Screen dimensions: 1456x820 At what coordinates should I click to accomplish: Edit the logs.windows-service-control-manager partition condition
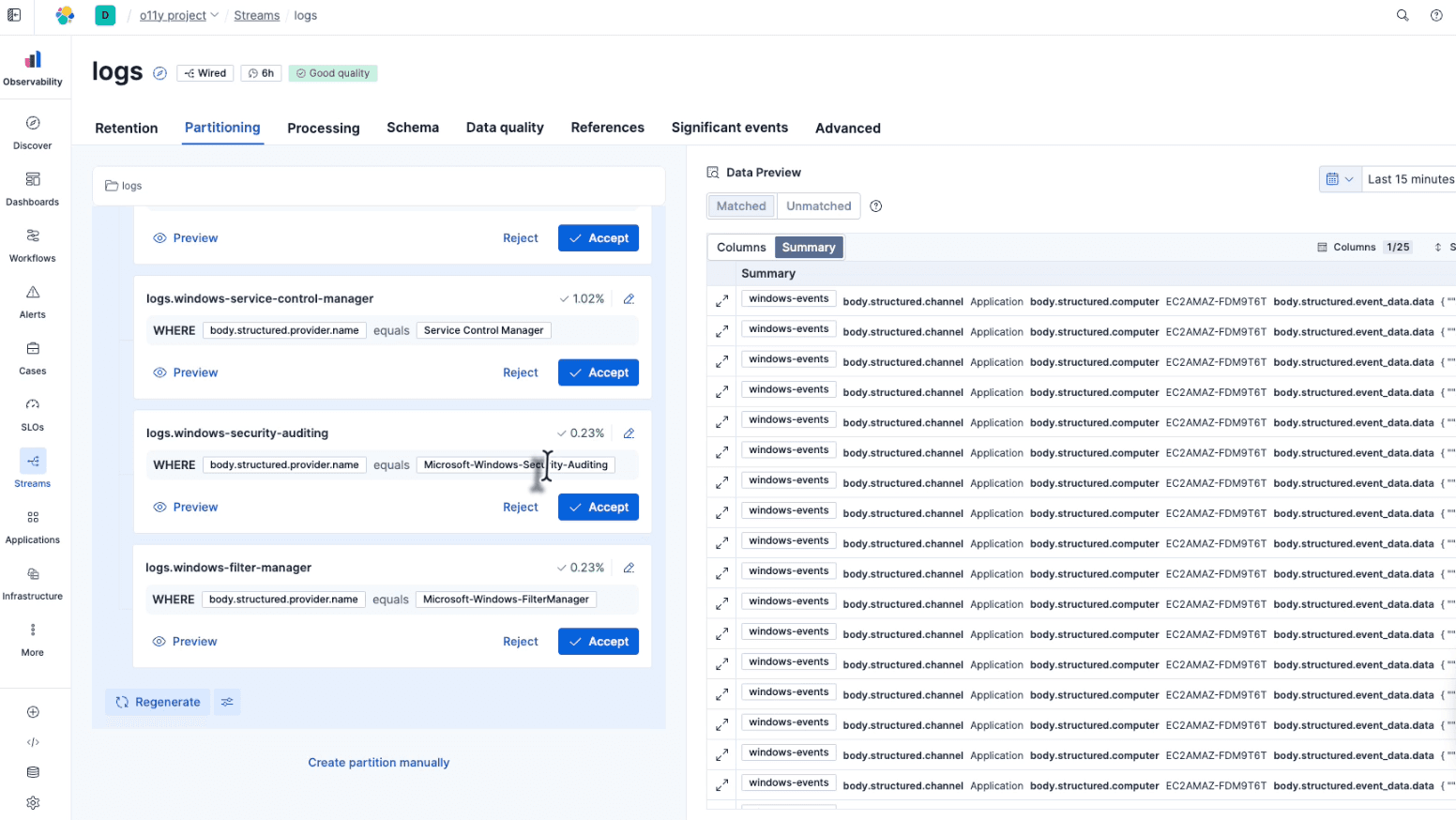(x=629, y=298)
